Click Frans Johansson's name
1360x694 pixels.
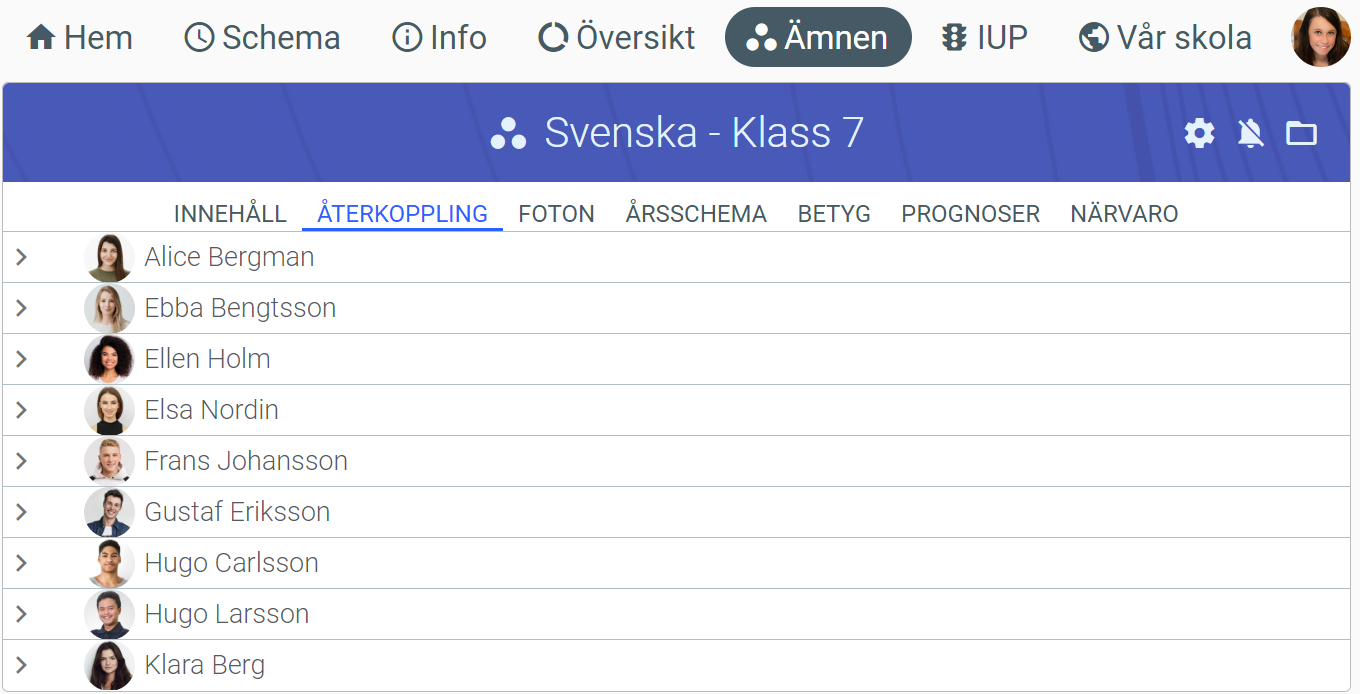tap(246, 461)
